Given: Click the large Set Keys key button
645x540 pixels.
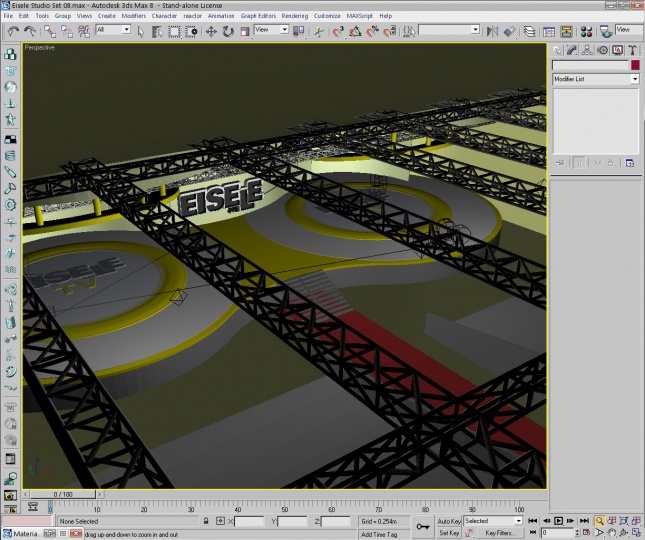Looking at the screenshot, I should 422,526.
